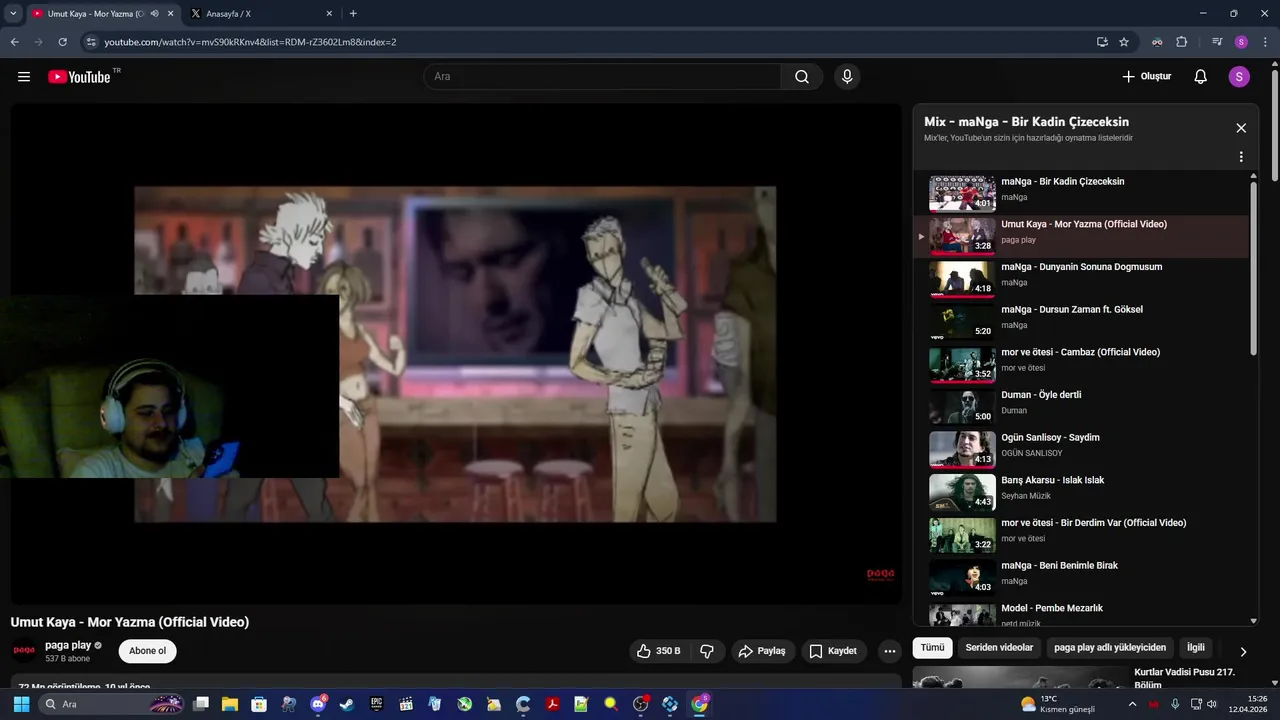Open Steam from taskbar

tap(347, 704)
